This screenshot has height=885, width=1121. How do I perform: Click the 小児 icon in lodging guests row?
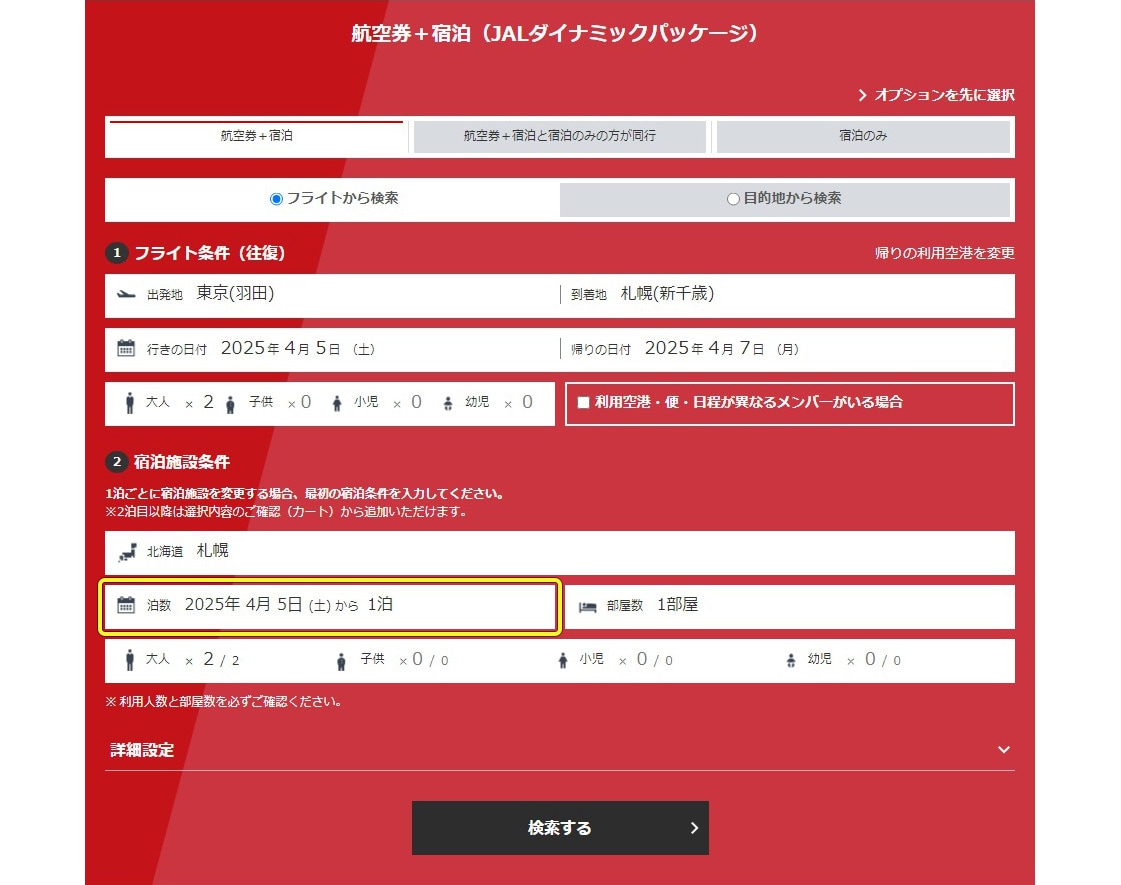[x=563, y=661]
